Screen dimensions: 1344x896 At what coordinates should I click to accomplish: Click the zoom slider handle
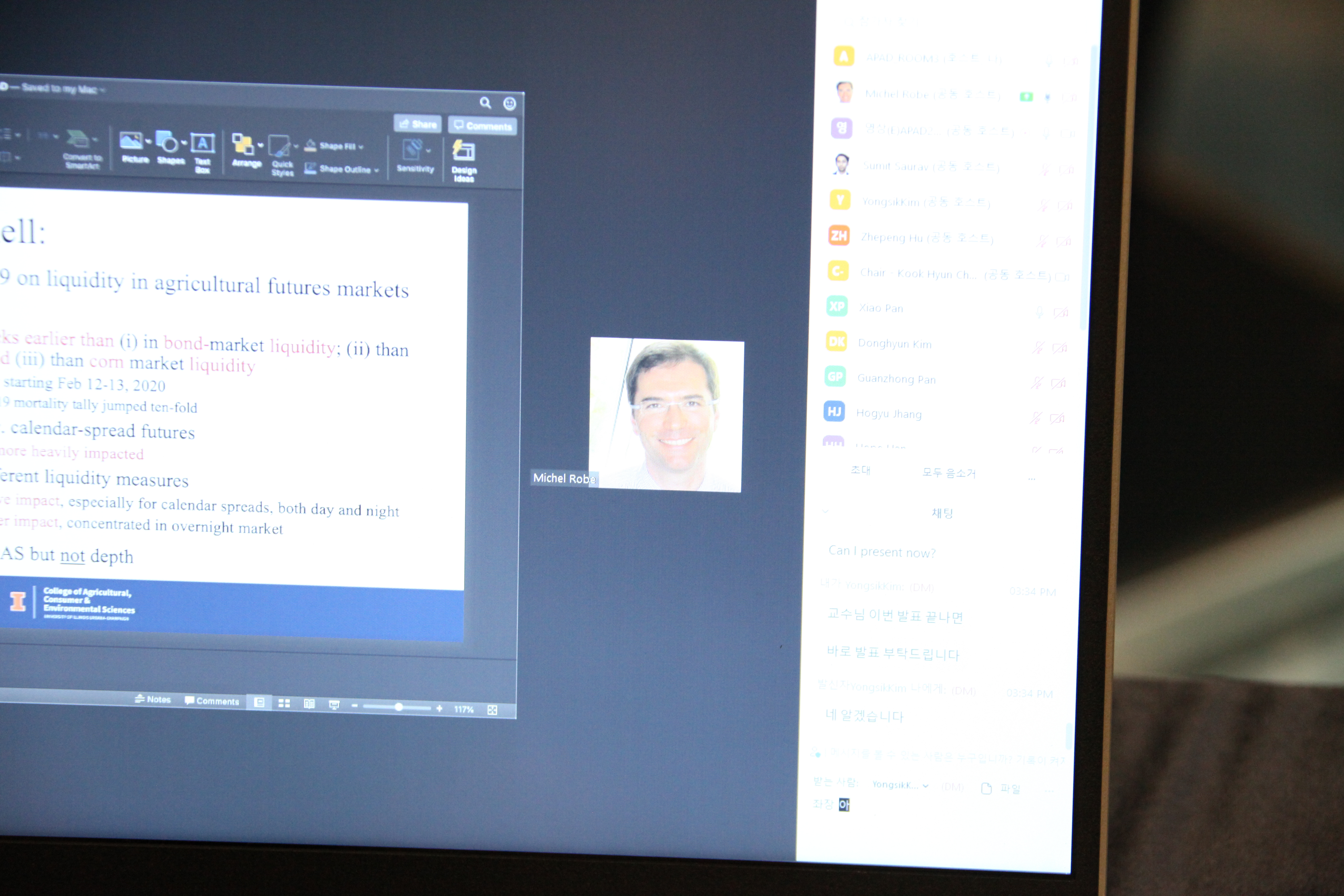(399, 707)
